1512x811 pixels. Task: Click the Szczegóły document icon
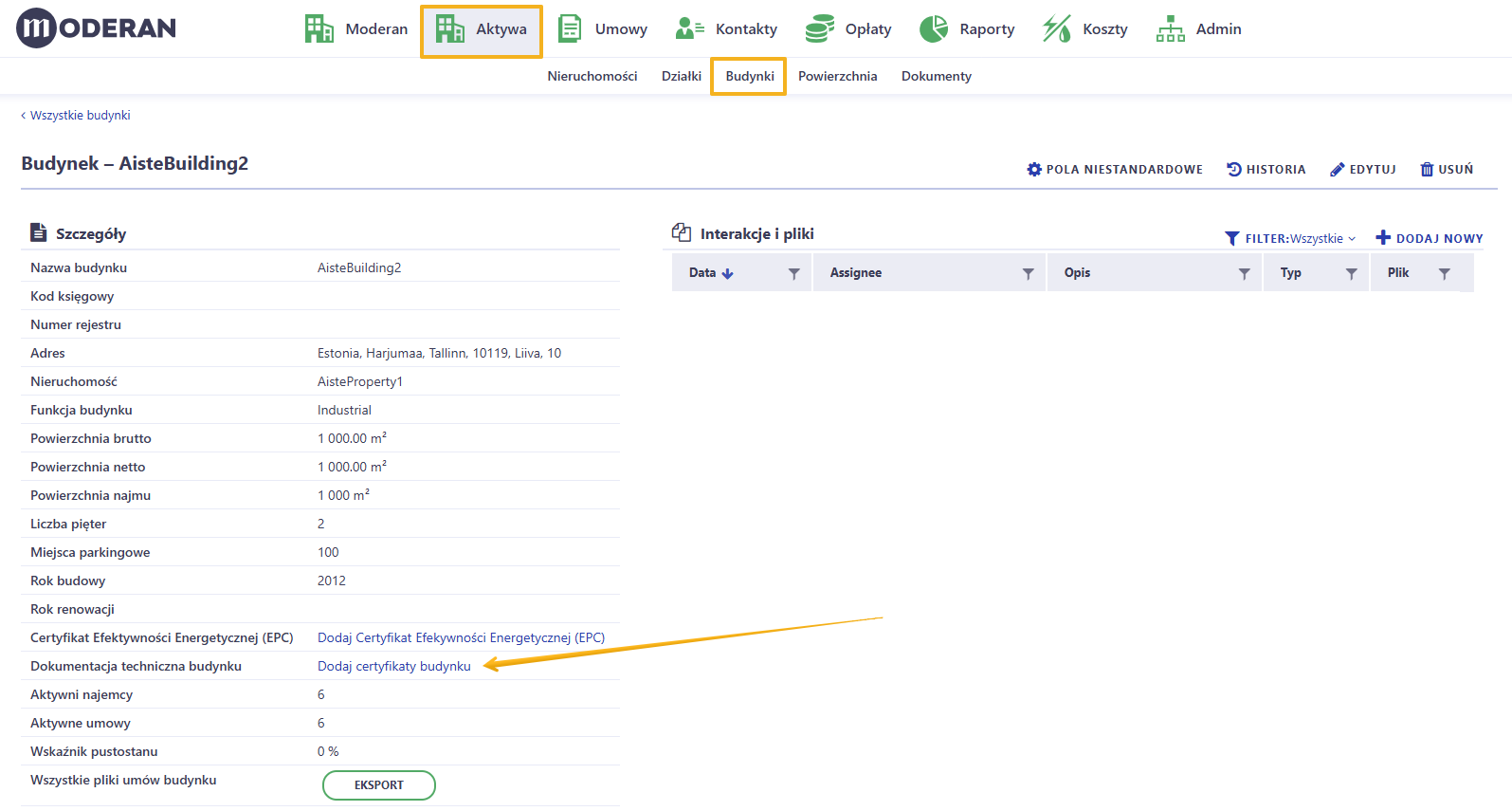click(x=39, y=232)
